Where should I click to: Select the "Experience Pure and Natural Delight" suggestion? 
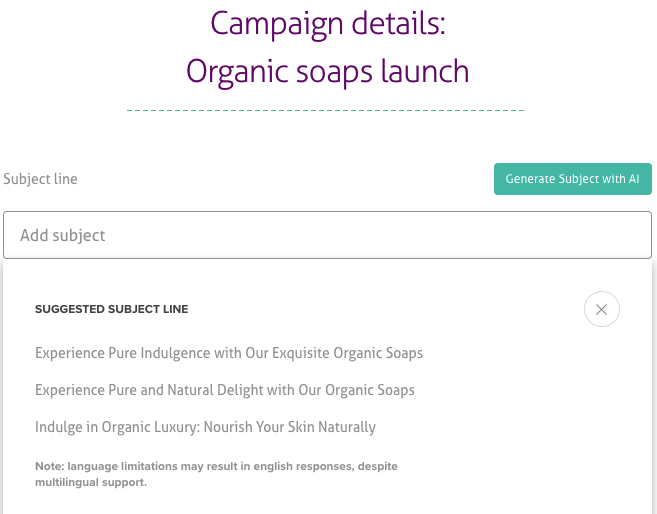[224, 390]
